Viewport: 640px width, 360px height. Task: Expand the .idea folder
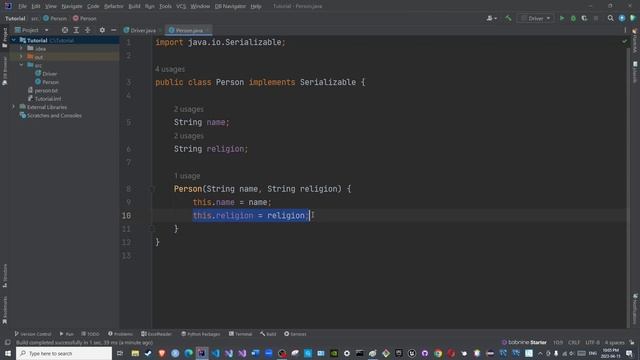(21, 48)
